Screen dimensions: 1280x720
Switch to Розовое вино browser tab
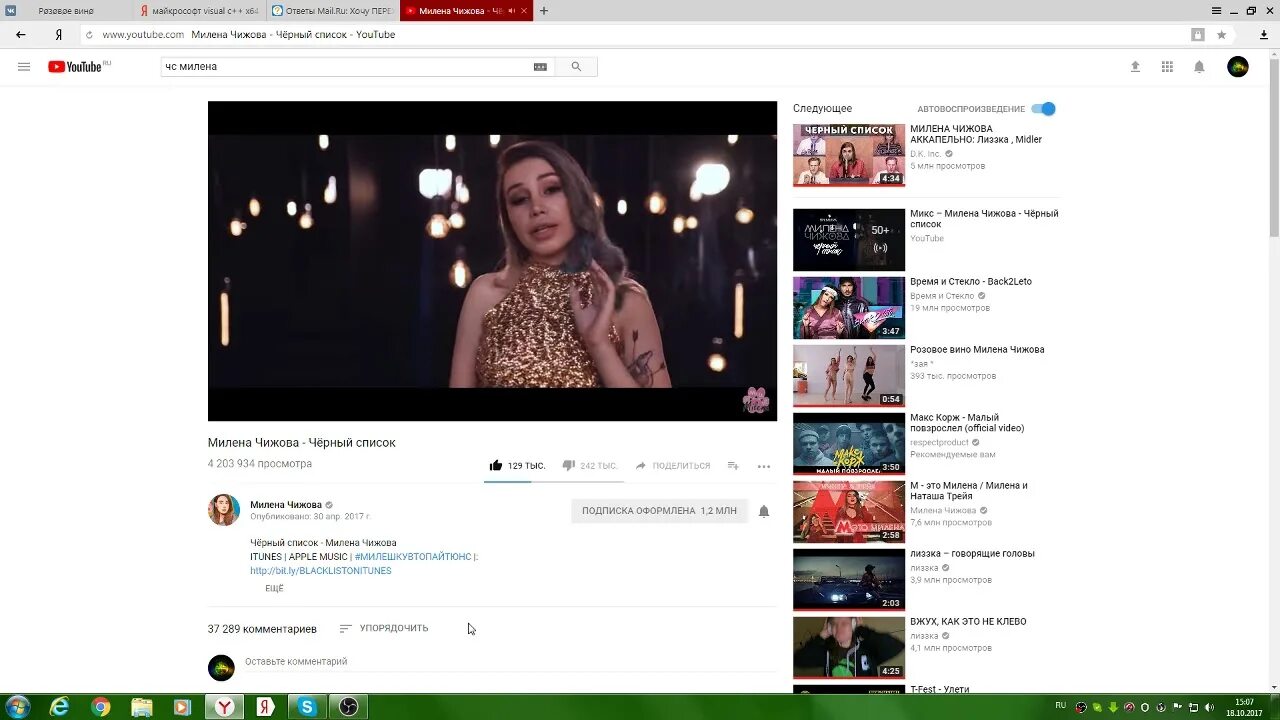click(x=66, y=11)
